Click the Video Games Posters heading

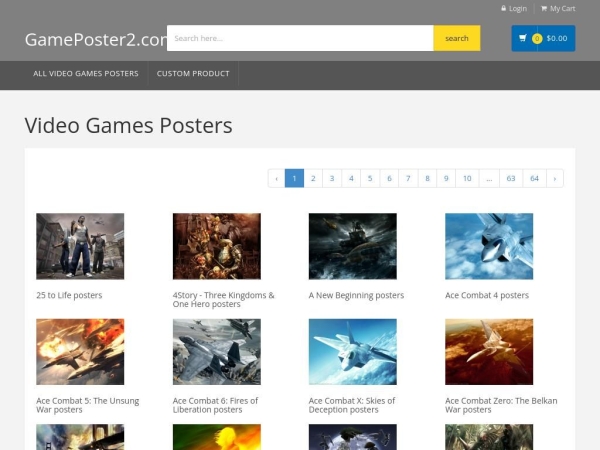[x=129, y=125]
